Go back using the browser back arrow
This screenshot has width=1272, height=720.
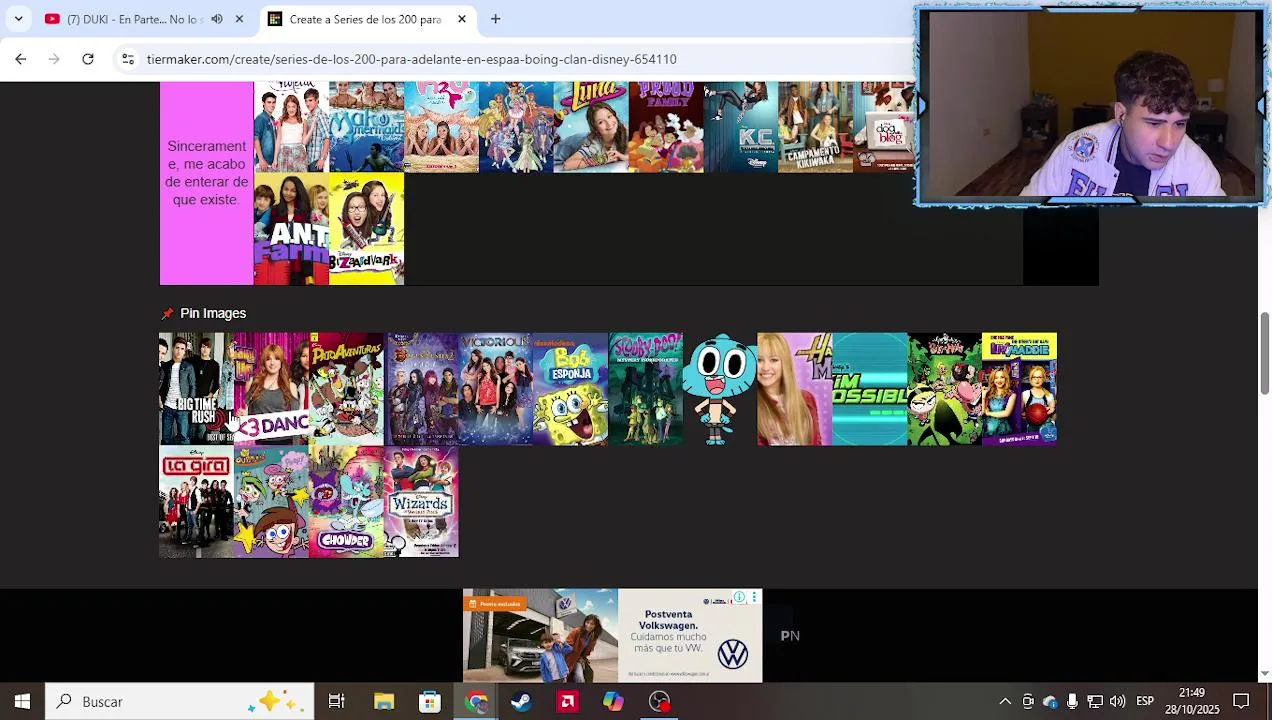20,59
